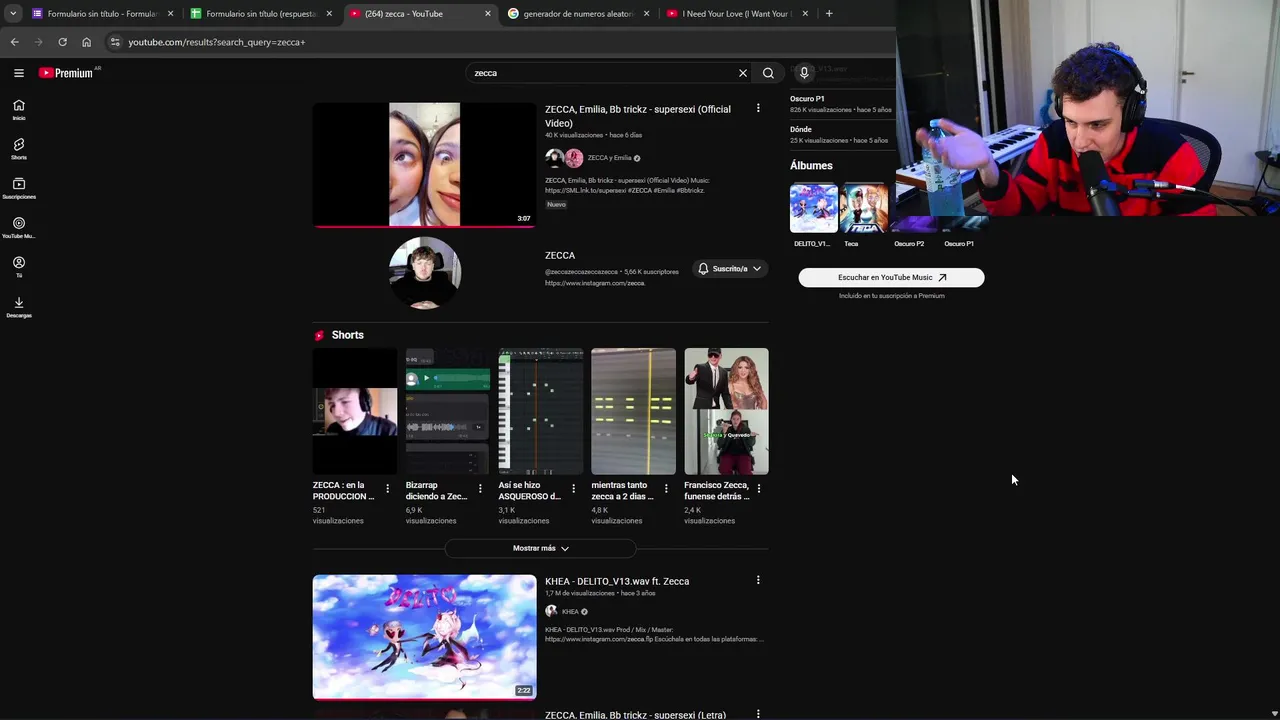Play KHEA DELITO video thumbnail

[x=424, y=637]
